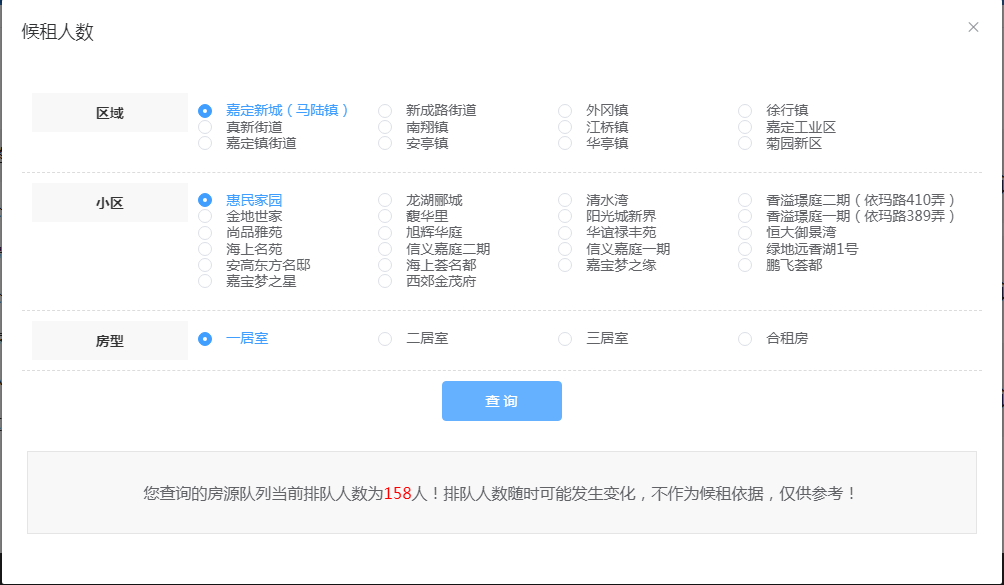The height and width of the screenshot is (585, 1004).
Task: Select 二居室 room type
Action: [385, 339]
